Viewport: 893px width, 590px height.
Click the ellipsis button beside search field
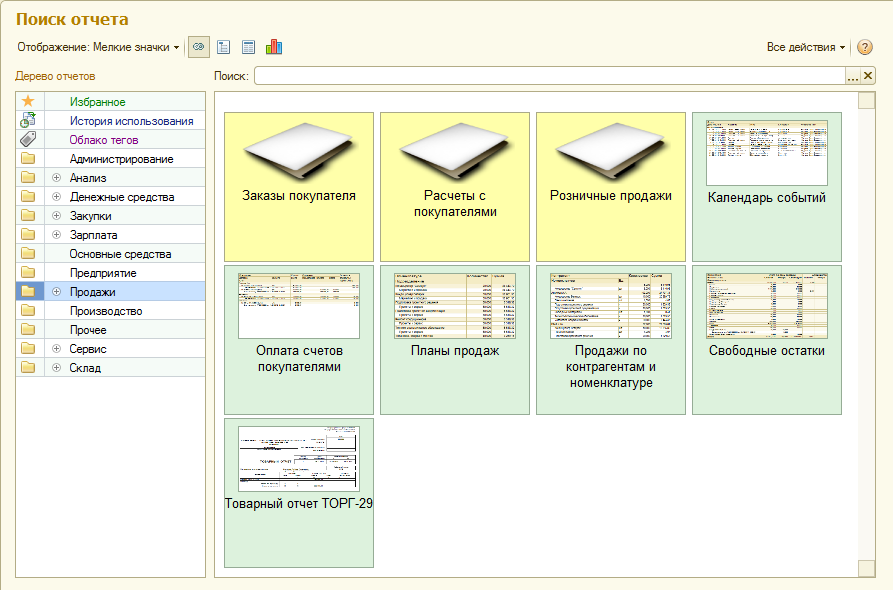pos(853,76)
